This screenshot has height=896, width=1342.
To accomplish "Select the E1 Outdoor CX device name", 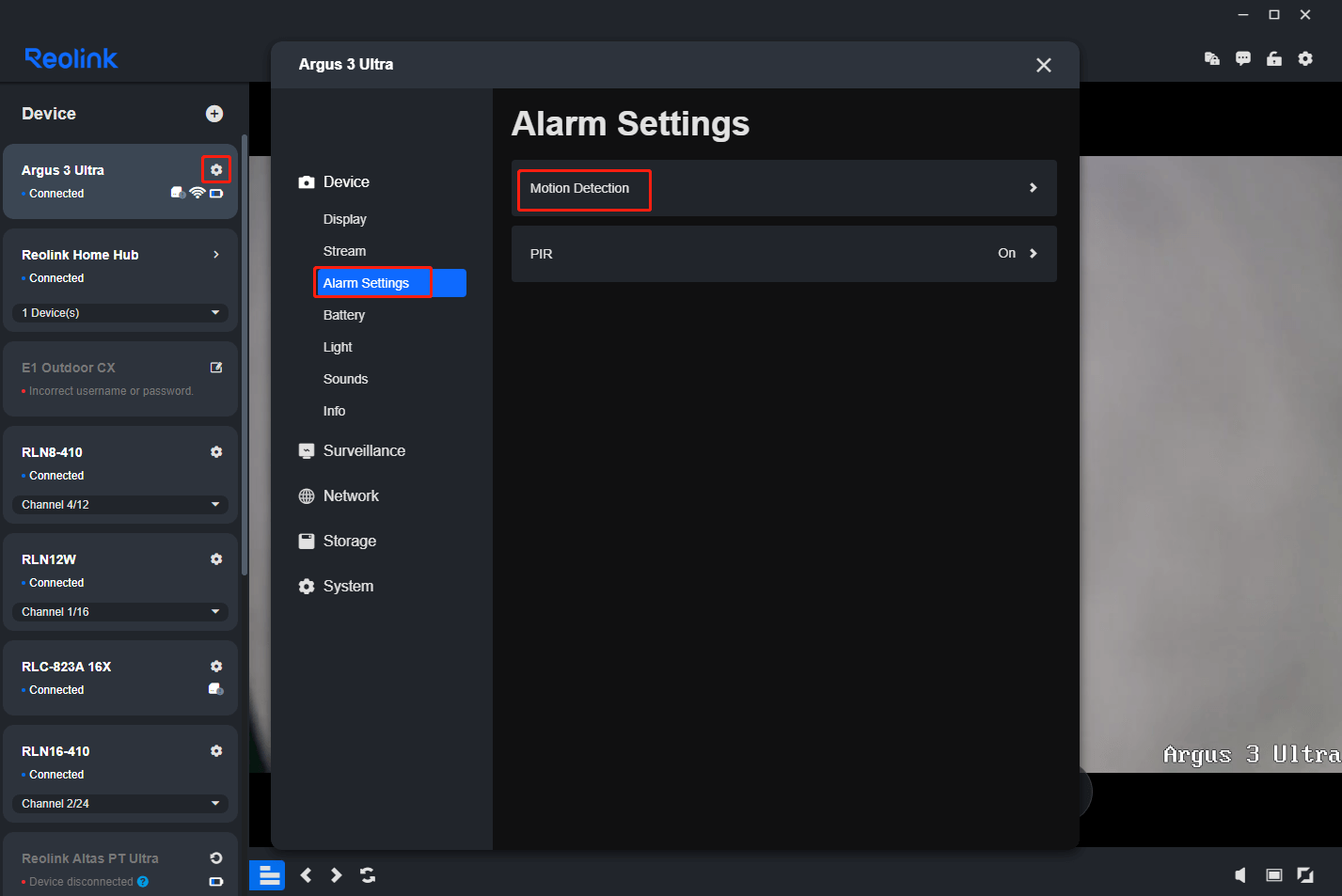I will coord(69,368).
